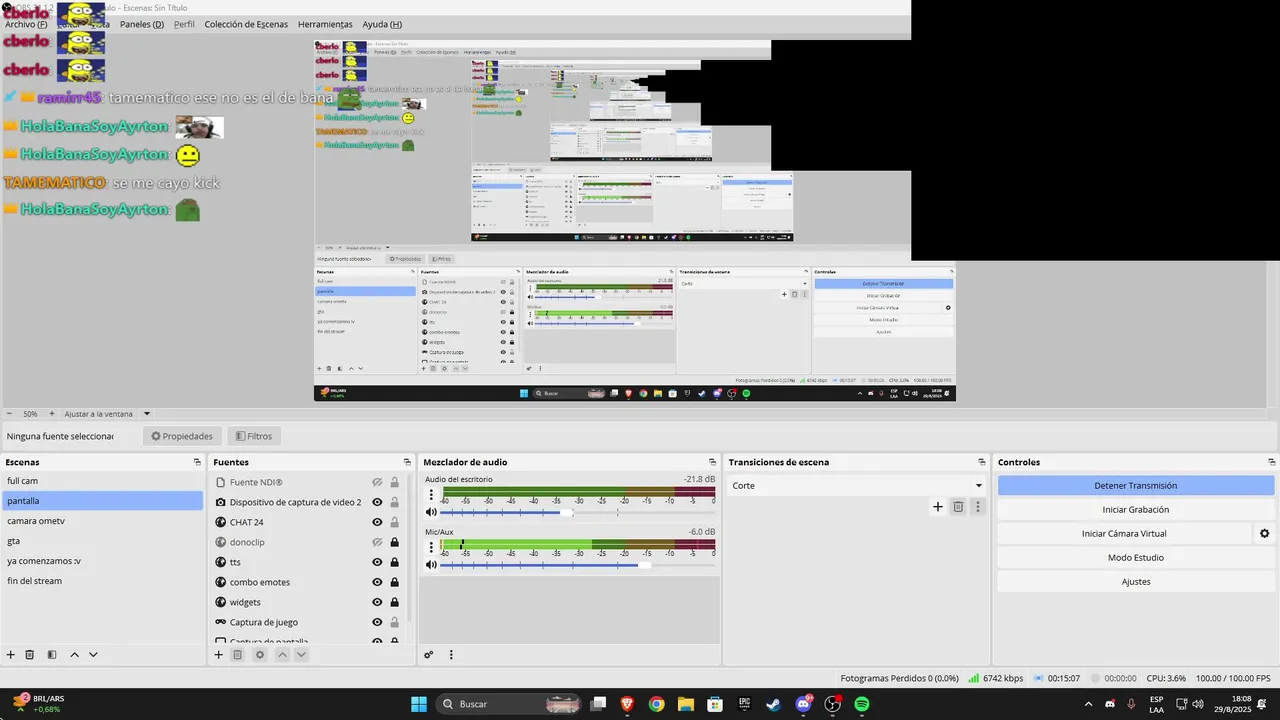Undock the Mezclador de audio panel

click(712, 462)
